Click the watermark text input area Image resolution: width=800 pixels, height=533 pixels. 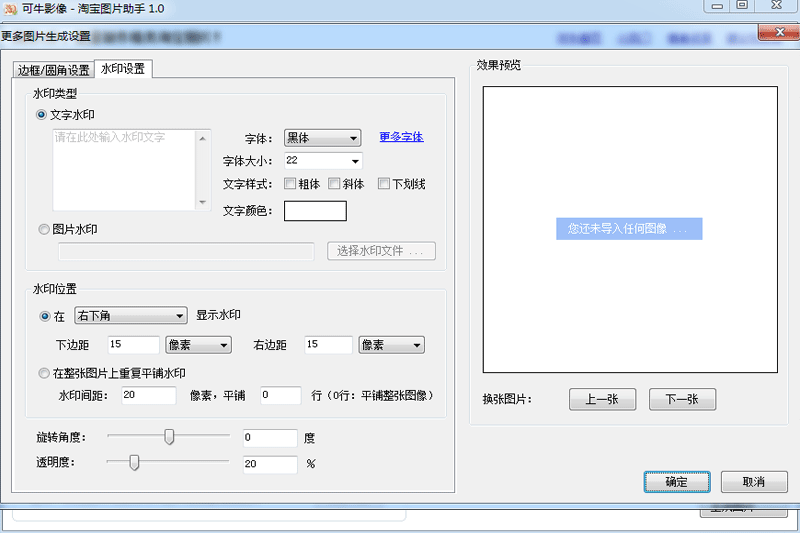pyautogui.click(x=124, y=170)
